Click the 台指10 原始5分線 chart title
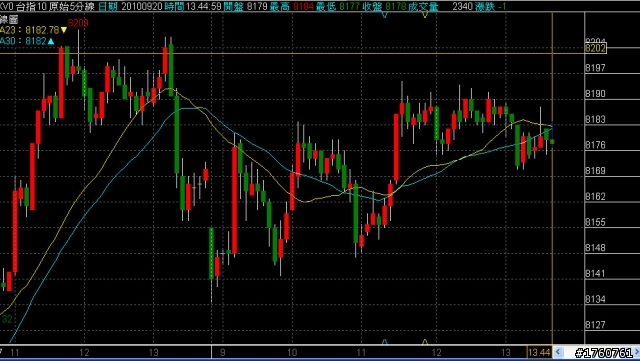 coord(56,7)
